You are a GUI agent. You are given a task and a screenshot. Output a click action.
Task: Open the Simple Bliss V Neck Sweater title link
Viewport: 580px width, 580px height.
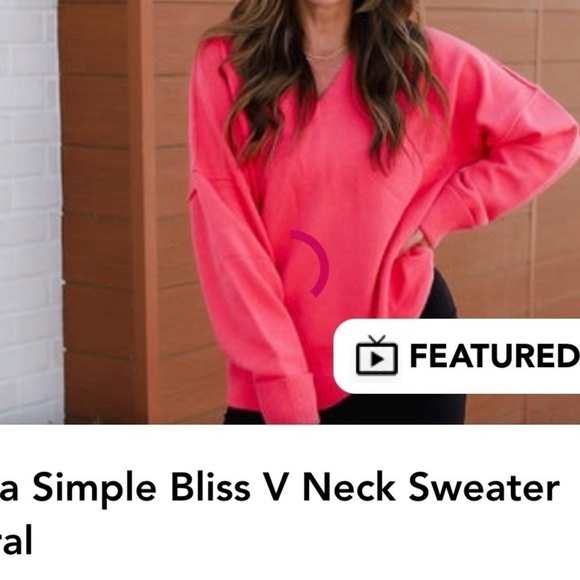click(x=280, y=512)
